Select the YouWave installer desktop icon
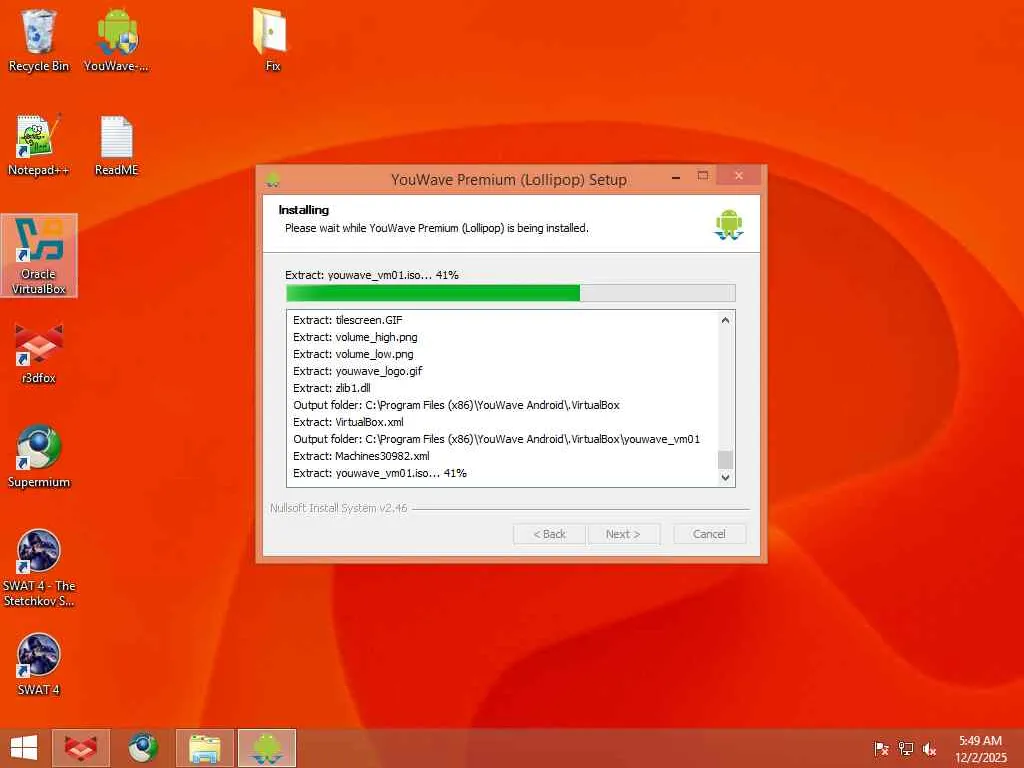Viewport: 1024px width, 768px height. [x=116, y=40]
